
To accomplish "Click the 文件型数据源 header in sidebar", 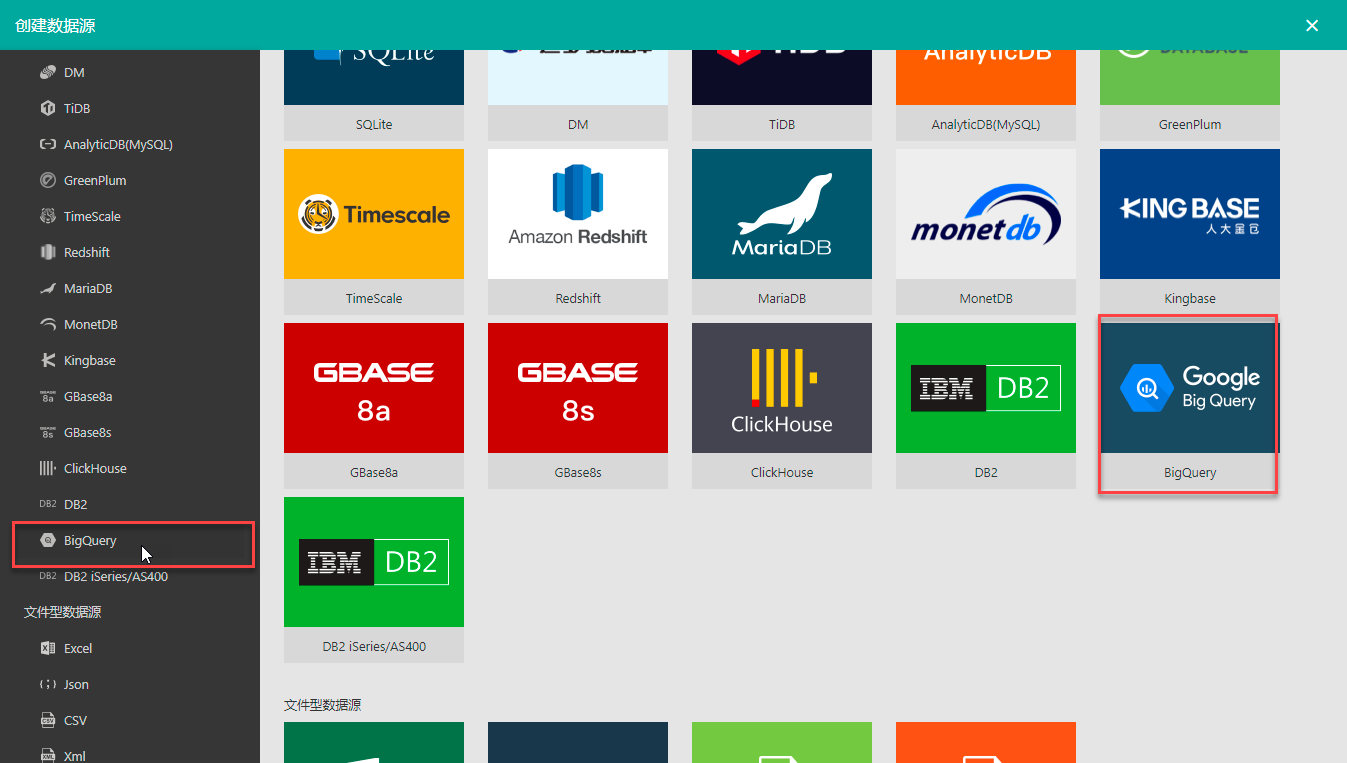I will coord(62,612).
